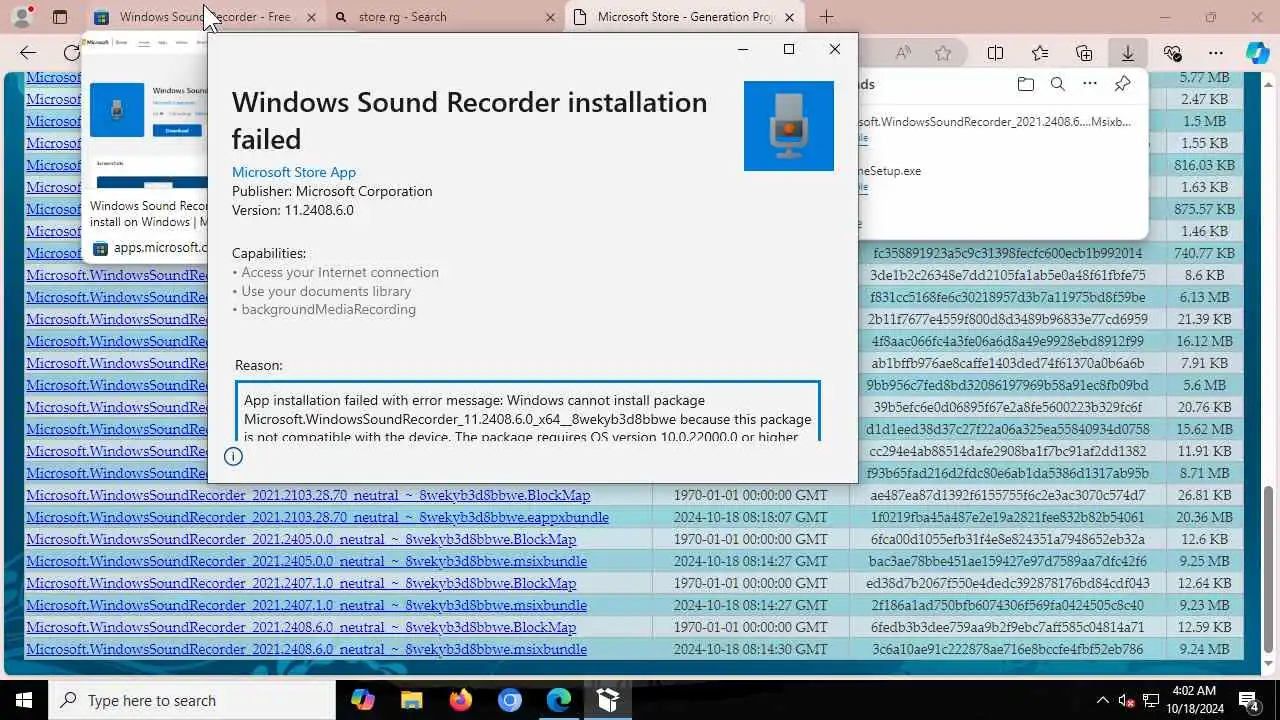The image size is (1280, 720).
Task: Open Windows Start menu
Action: pyautogui.click(x=23, y=700)
